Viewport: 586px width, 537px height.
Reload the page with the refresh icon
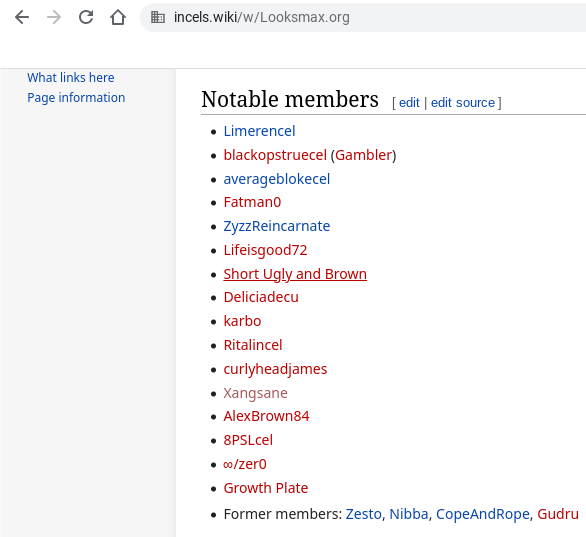86,17
